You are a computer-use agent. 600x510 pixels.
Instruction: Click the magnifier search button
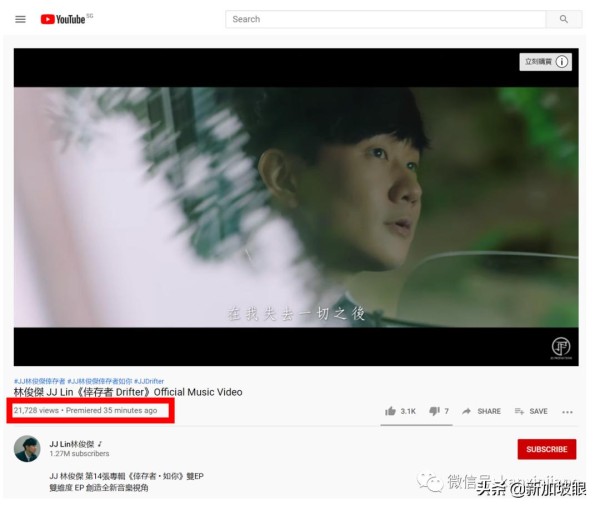(x=564, y=19)
